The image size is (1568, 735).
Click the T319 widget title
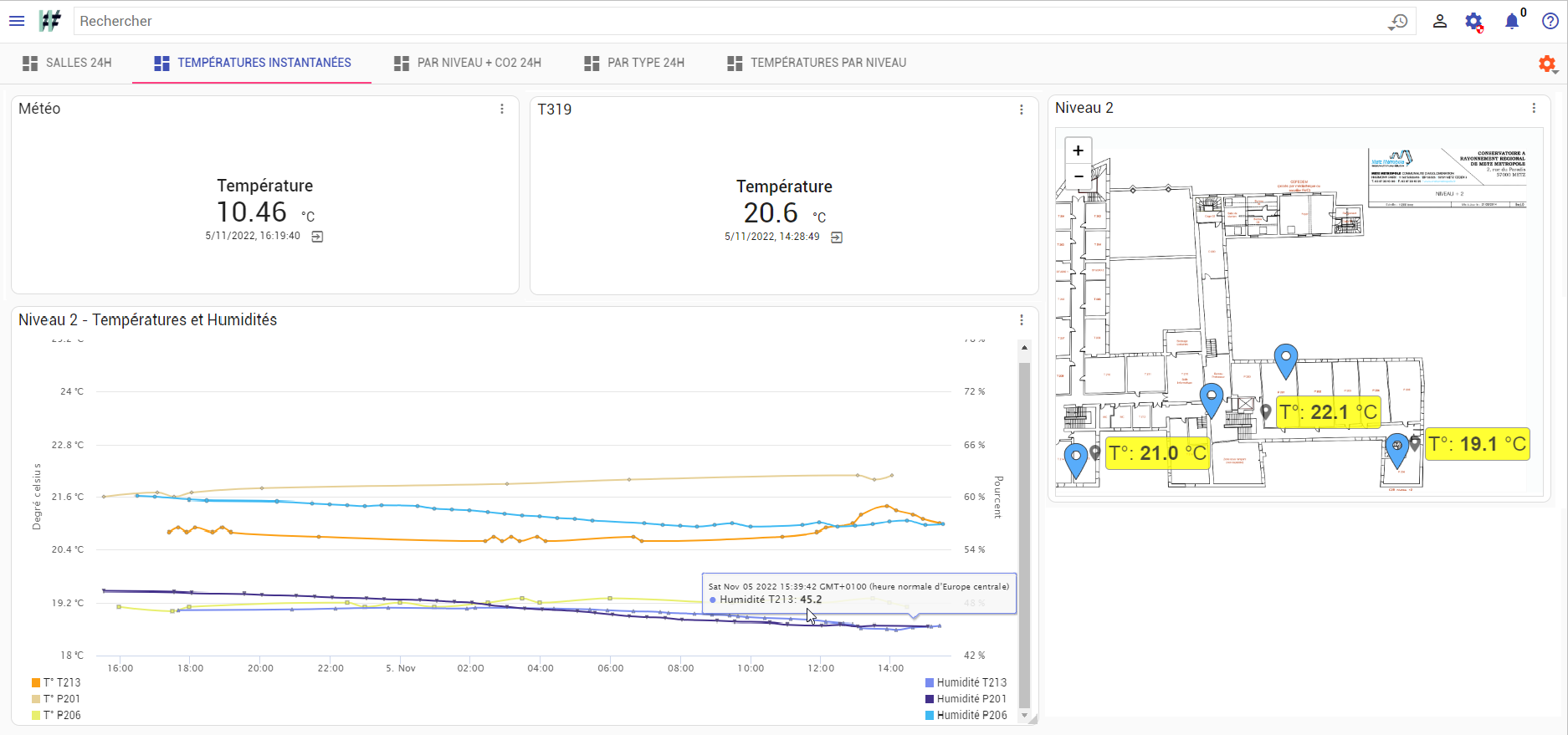coord(555,110)
